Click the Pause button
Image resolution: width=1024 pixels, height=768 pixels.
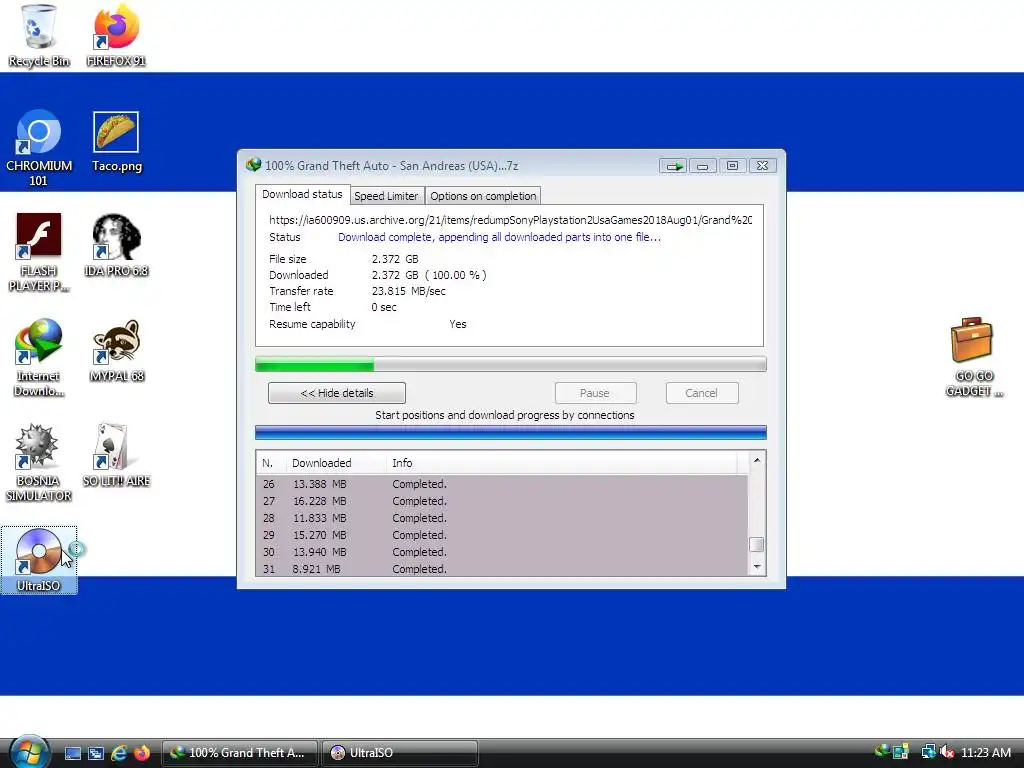[x=595, y=393]
